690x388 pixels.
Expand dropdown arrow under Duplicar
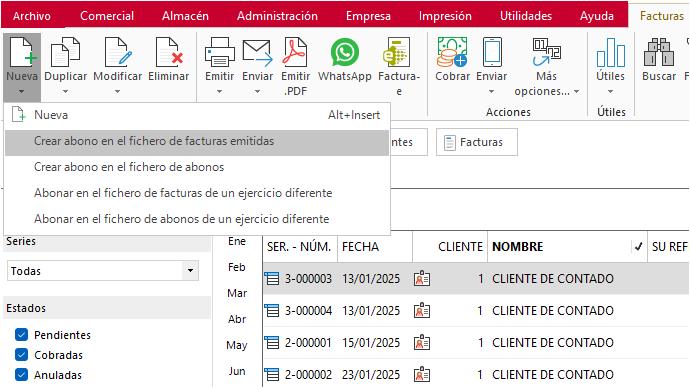[65, 92]
